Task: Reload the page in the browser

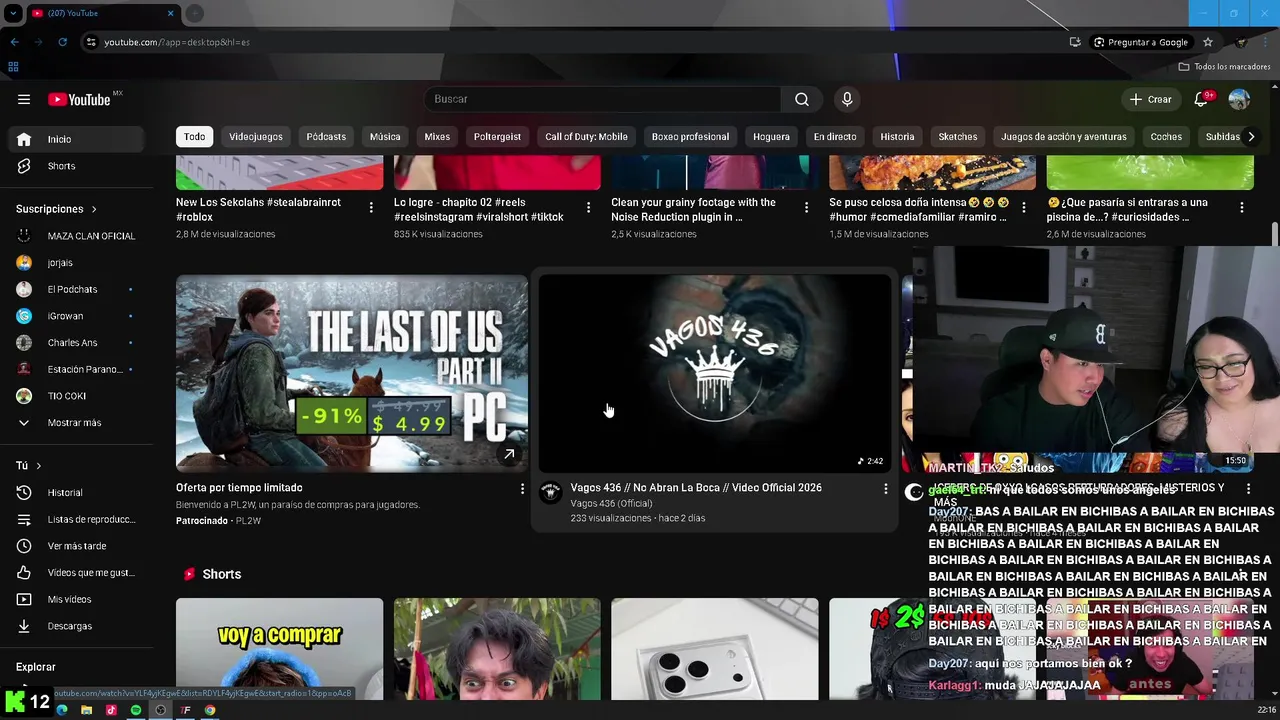Action: point(62,42)
